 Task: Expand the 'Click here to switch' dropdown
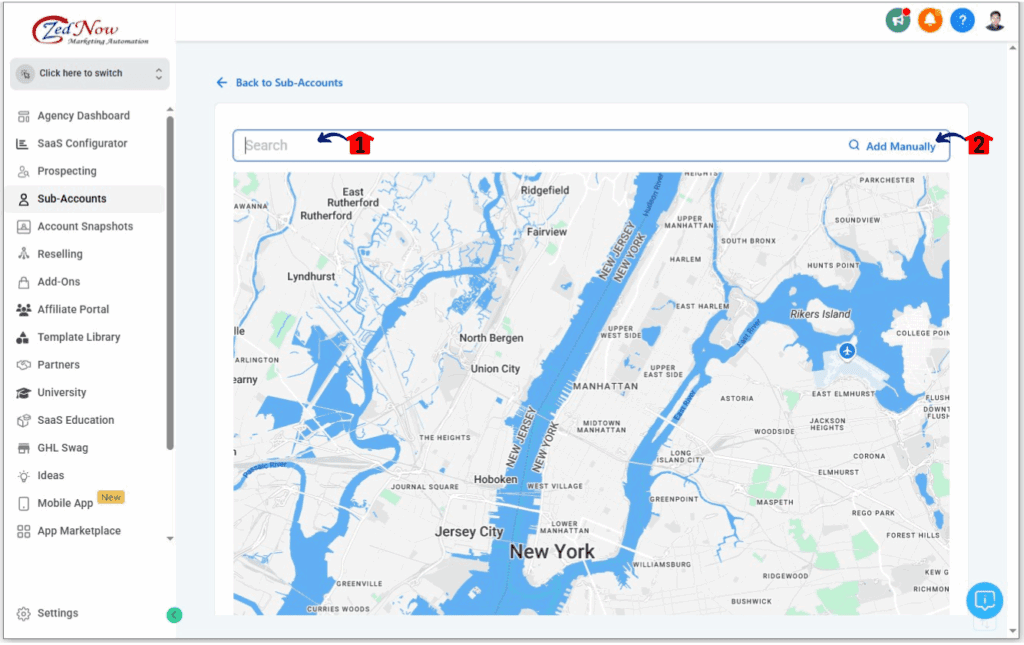tap(90, 74)
